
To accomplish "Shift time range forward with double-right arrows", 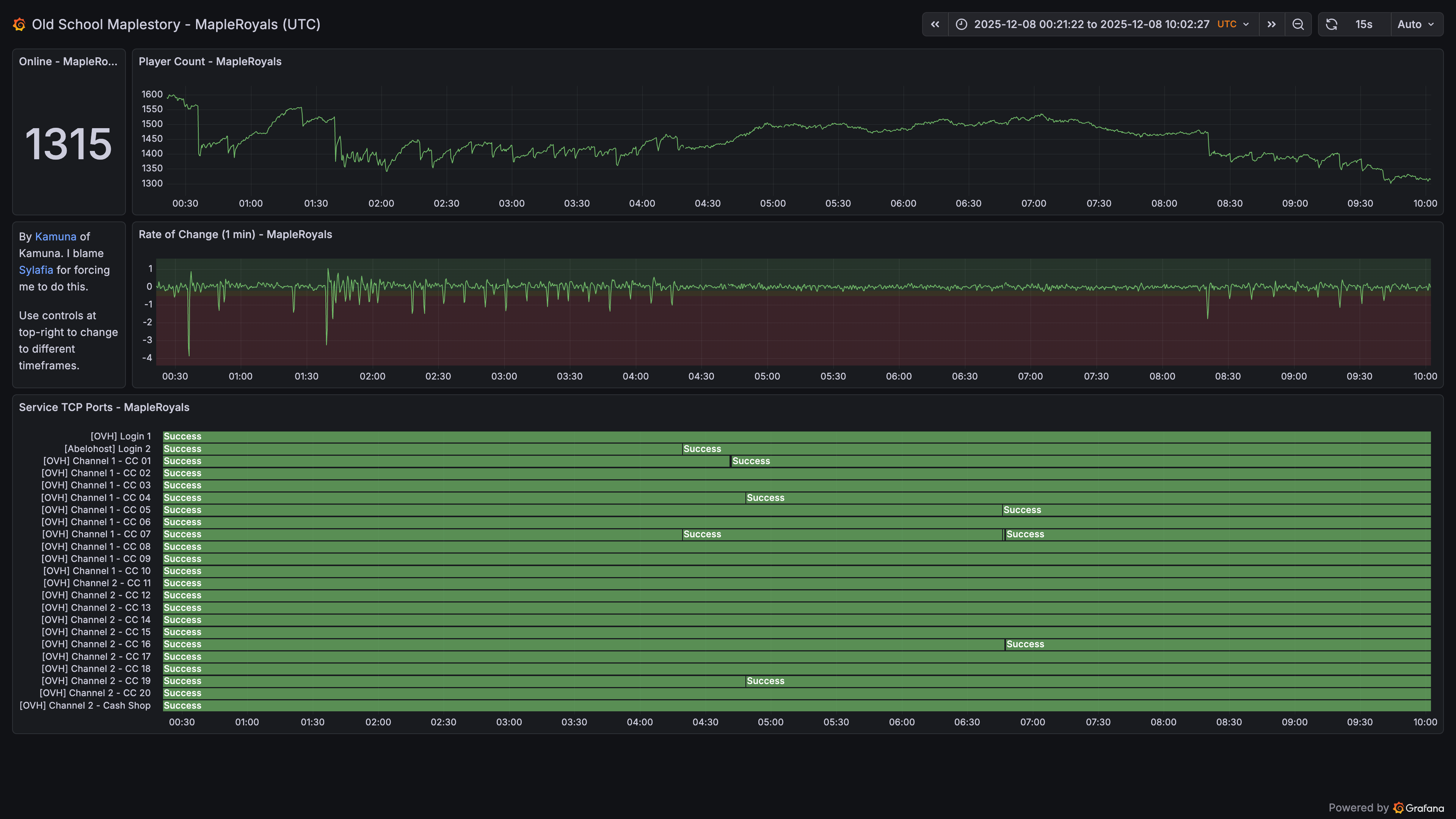I will pyautogui.click(x=1271, y=24).
